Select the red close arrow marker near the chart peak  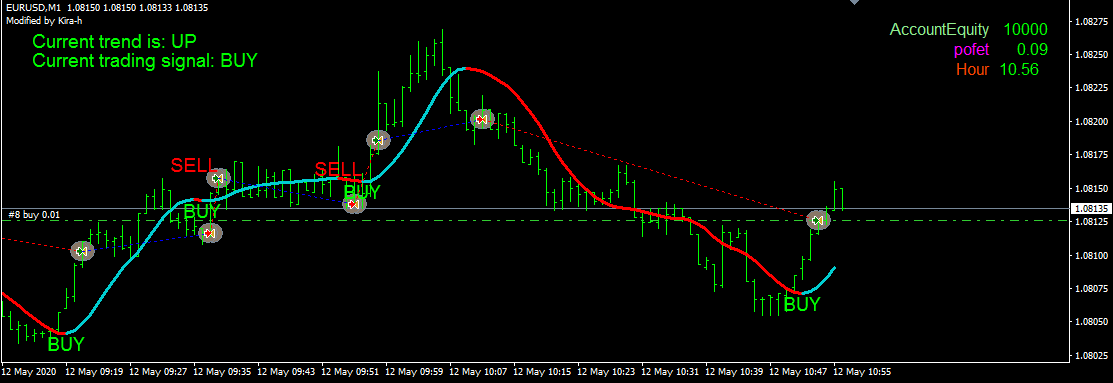(x=482, y=118)
